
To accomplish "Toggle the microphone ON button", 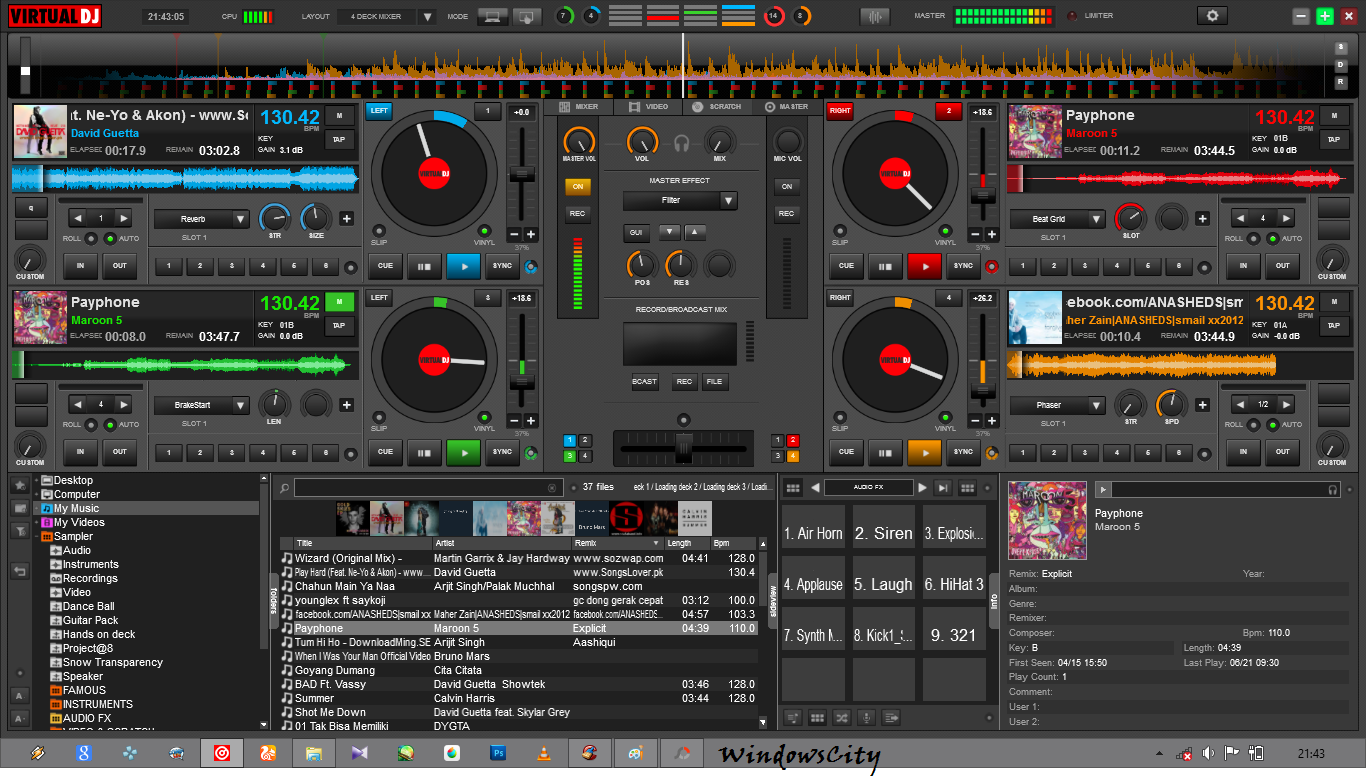I will (787, 187).
